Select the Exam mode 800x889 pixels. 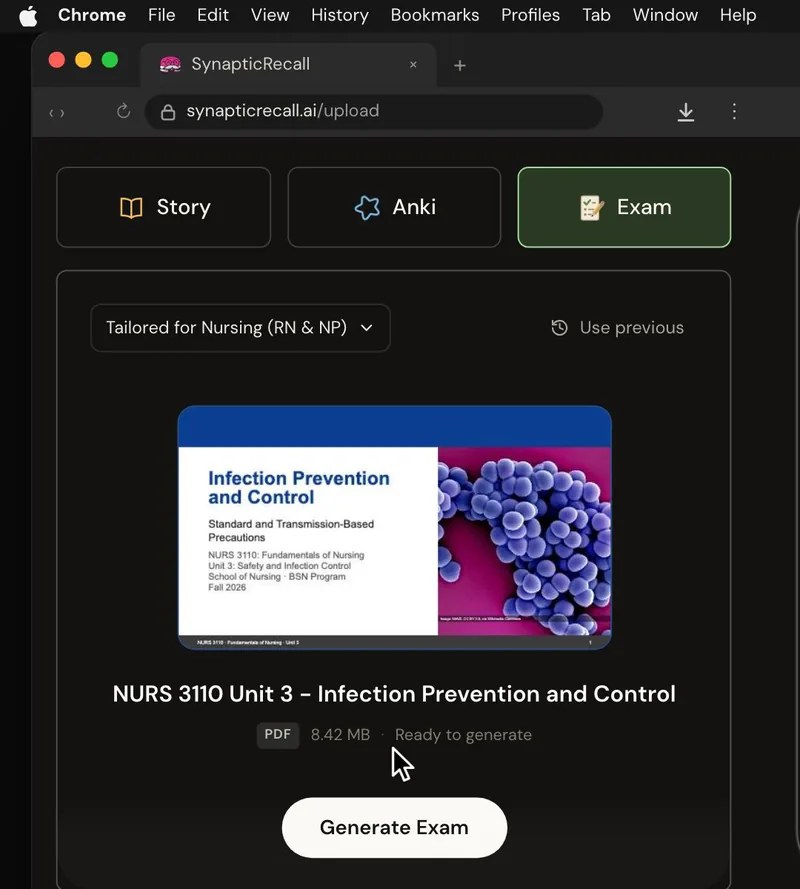pyautogui.click(x=624, y=208)
